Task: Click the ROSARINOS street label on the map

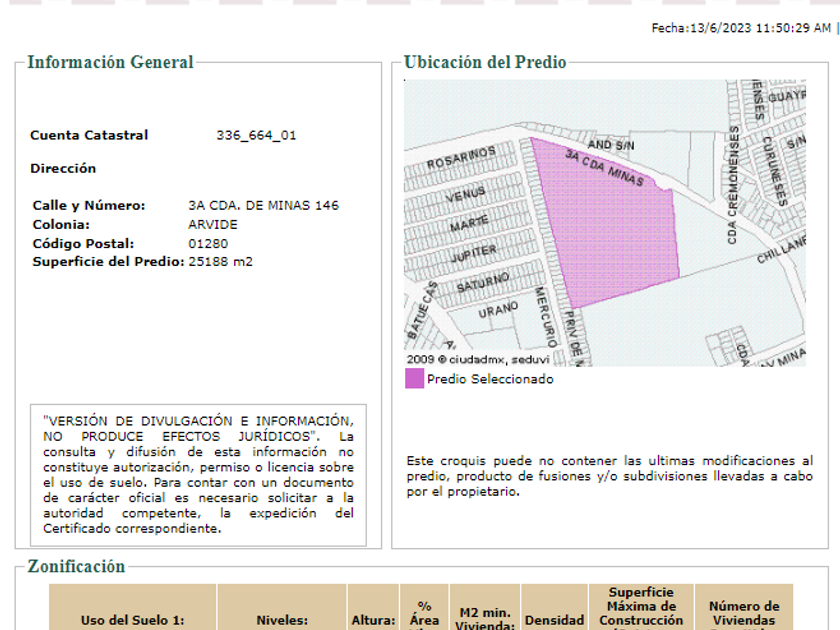Action: pyautogui.click(x=461, y=157)
